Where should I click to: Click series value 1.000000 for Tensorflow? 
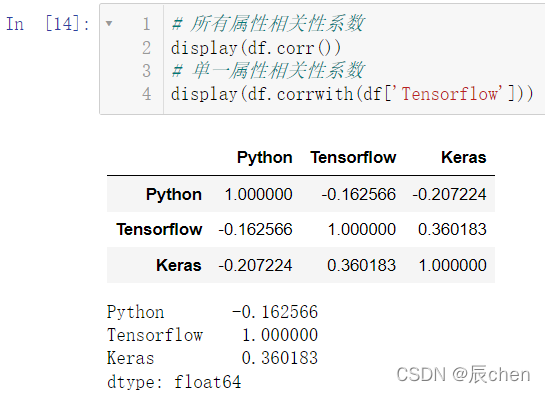(280, 335)
